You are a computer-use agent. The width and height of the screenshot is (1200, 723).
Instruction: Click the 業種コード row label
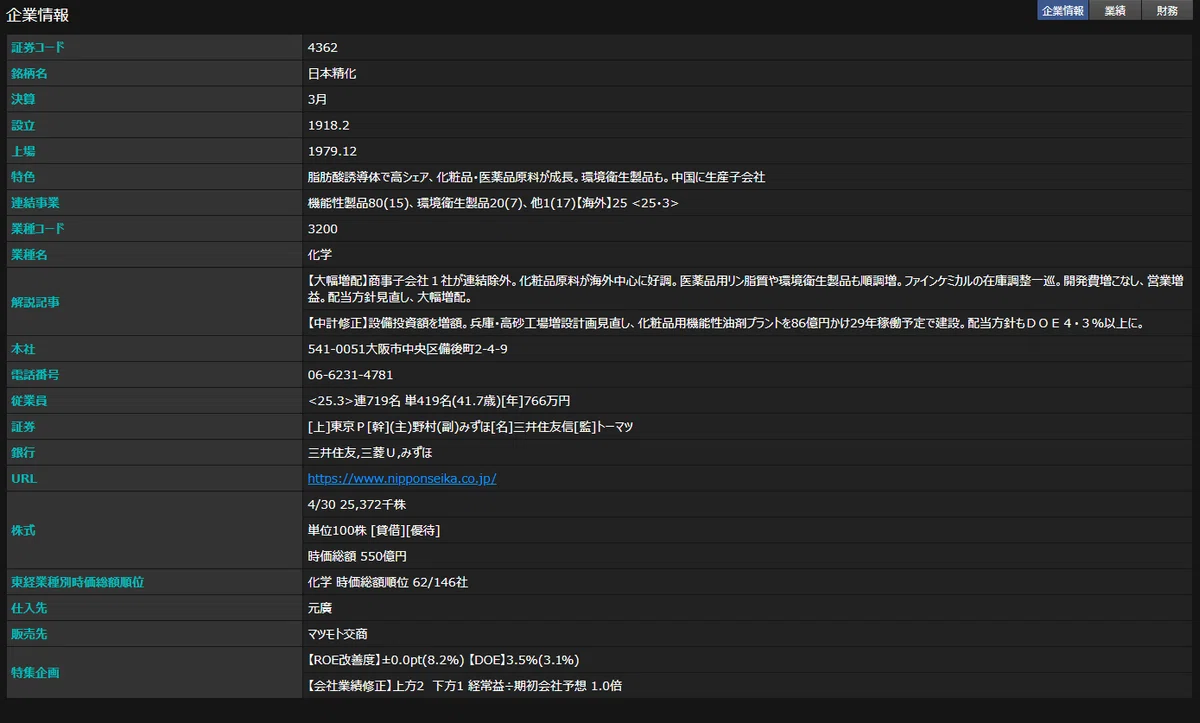(37, 229)
